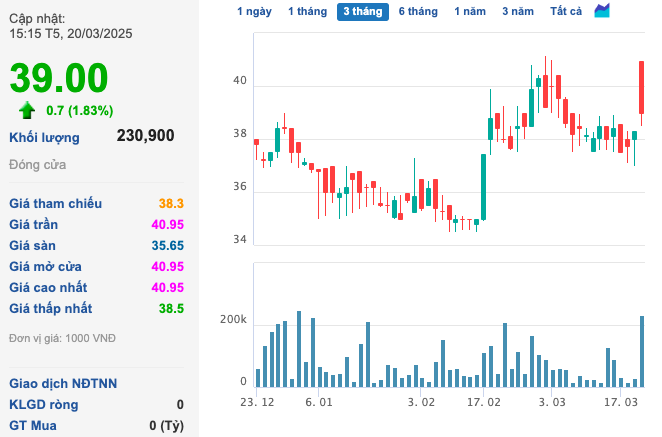Choose the 1 năm time range
662x437 pixels.
pyautogui.click(x=470, y=12)
